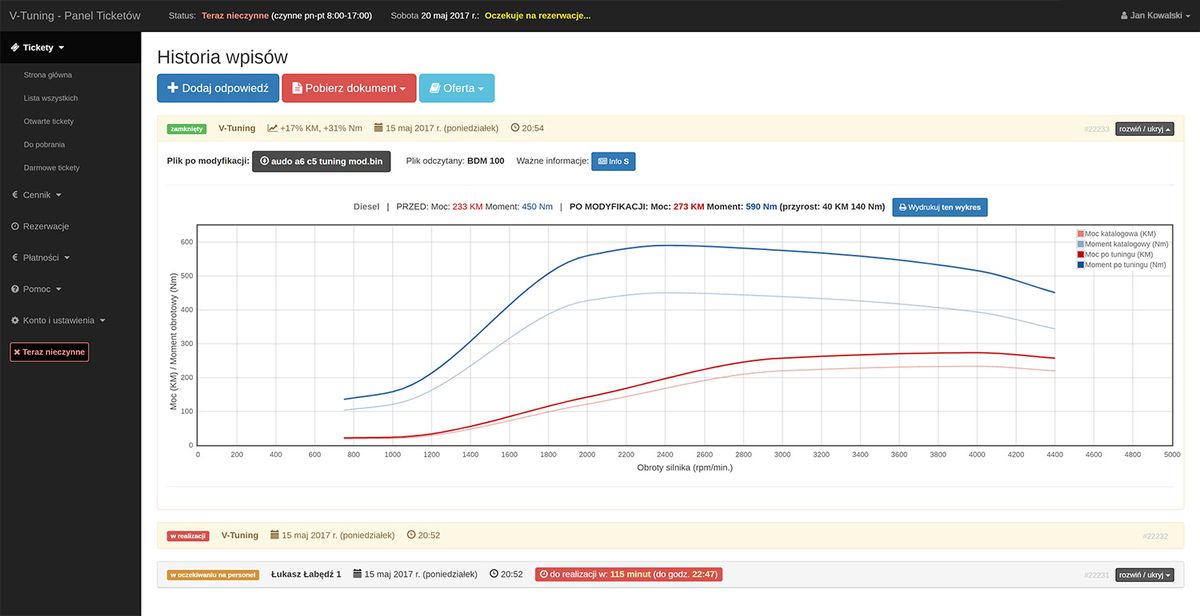Image resolution: width=1200 pixels, height=616 pixels.
Task: Click the user icon next to Jan Kowalski
Action: 1127,16
